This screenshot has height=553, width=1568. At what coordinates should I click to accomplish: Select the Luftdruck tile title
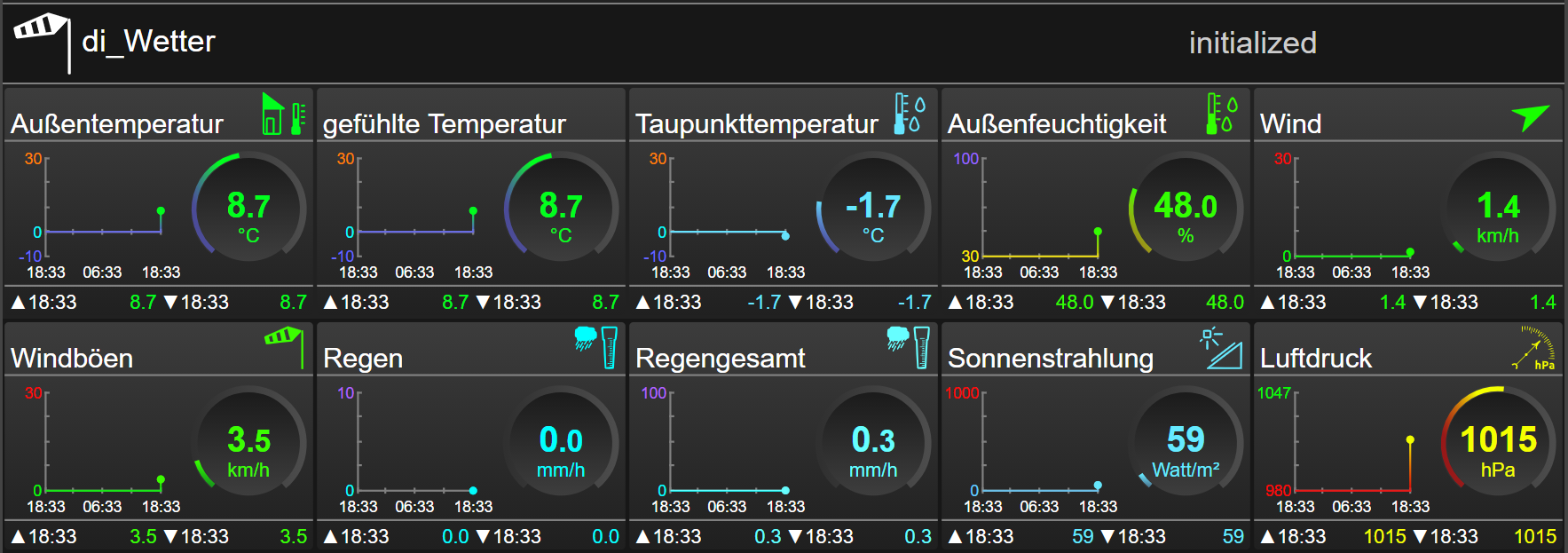(x=1316, y=358)
